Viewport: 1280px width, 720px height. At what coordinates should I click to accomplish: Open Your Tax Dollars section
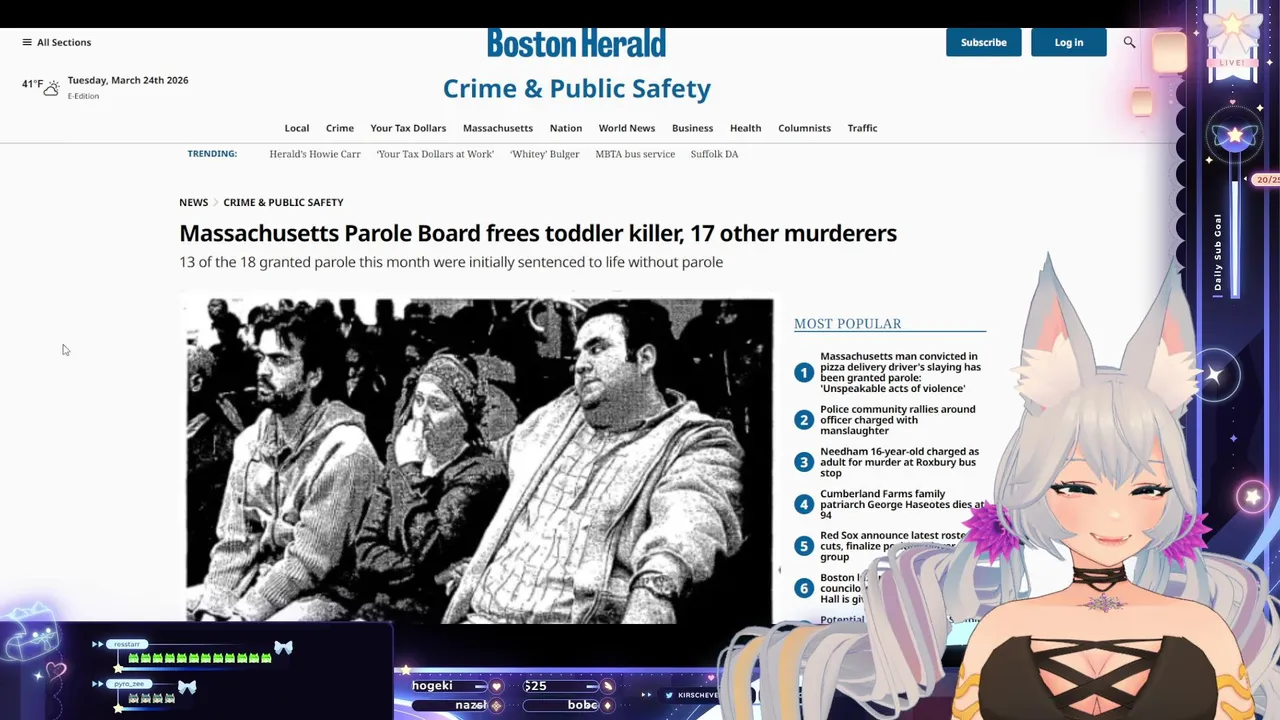click(408, 128)
